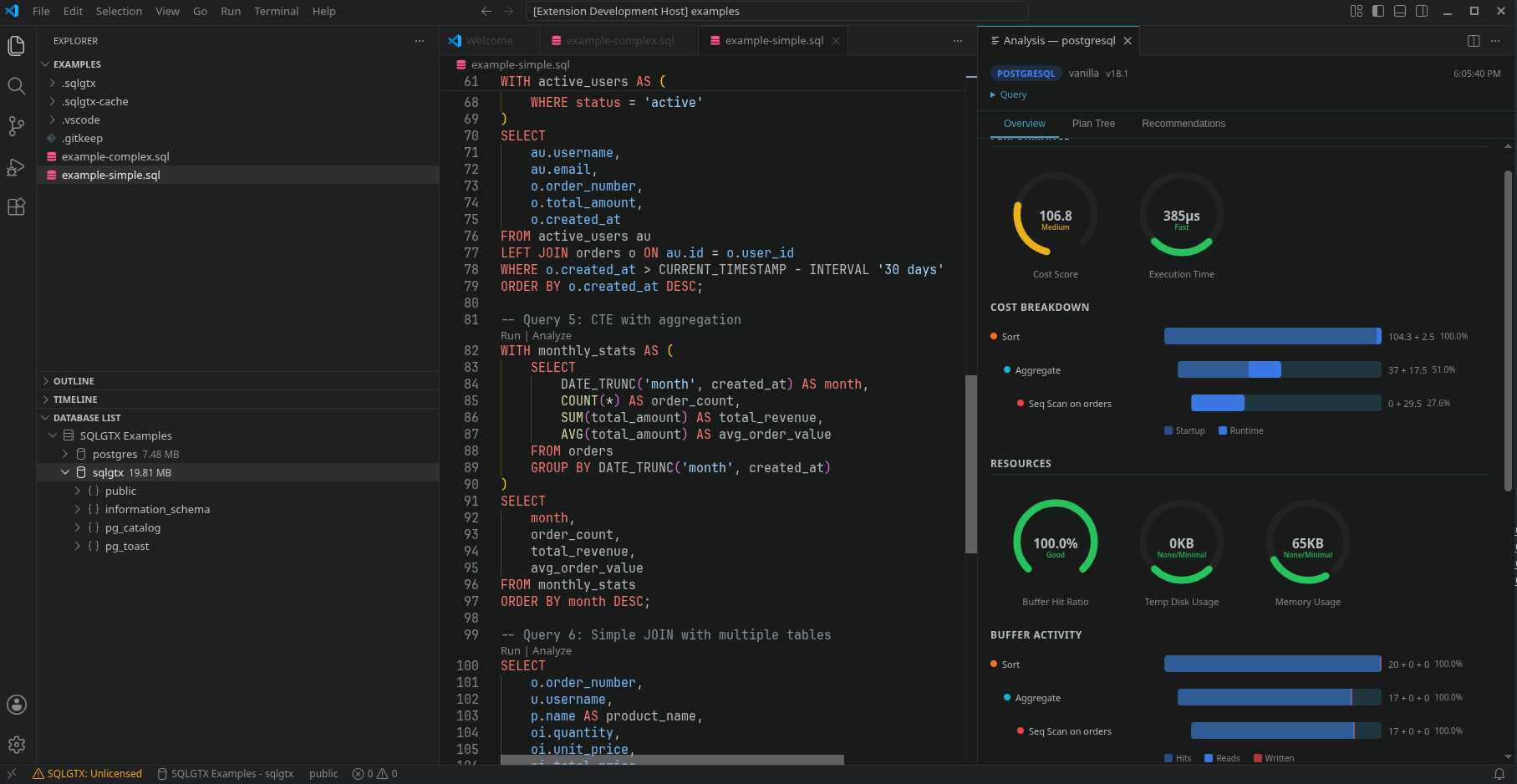Viewport: 1517px width, 784px height.
Task: Select the Overview tab
Action: [x=1024, y=124]
